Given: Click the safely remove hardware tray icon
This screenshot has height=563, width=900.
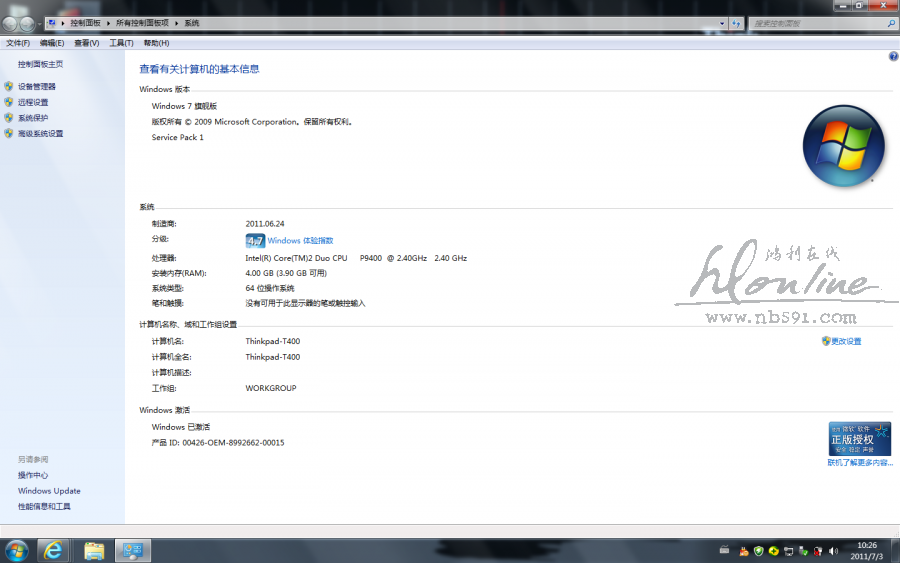Looking at the screenshot, I should (x=804, y=551).
